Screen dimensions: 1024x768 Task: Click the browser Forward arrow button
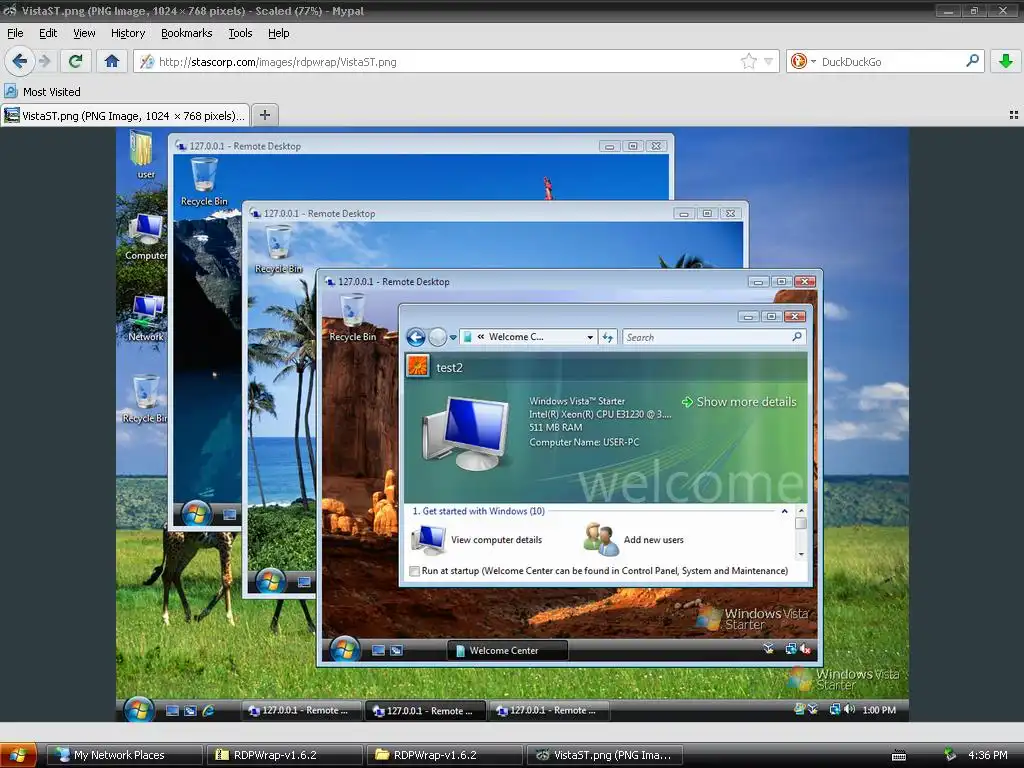44,61
